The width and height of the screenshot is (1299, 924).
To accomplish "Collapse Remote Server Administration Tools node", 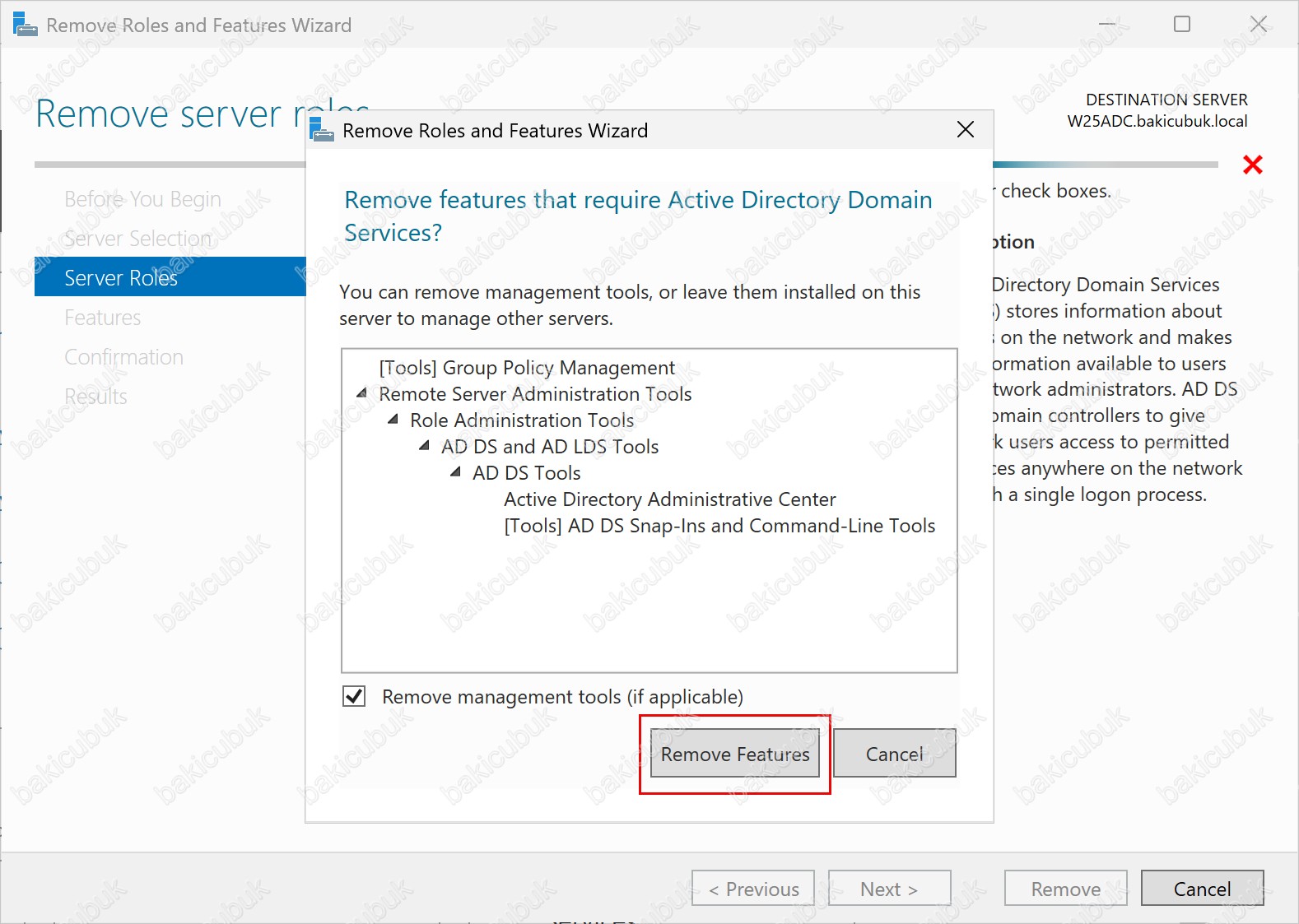I will (361, 394).
